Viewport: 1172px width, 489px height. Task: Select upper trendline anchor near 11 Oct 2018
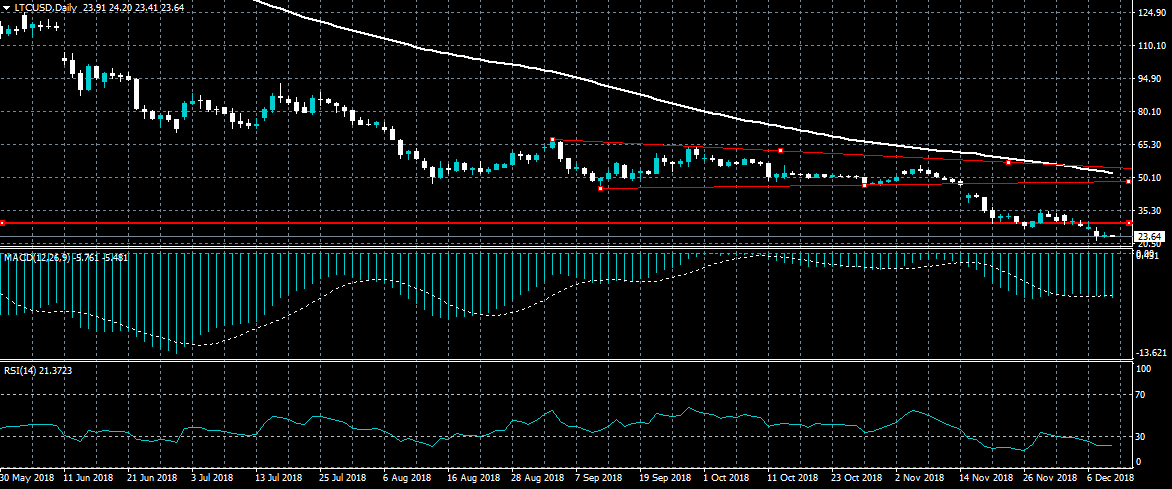coord(780,150)
